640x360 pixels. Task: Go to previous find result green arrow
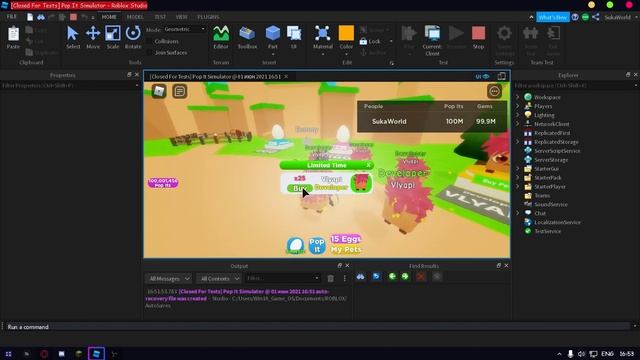[392, 276]
